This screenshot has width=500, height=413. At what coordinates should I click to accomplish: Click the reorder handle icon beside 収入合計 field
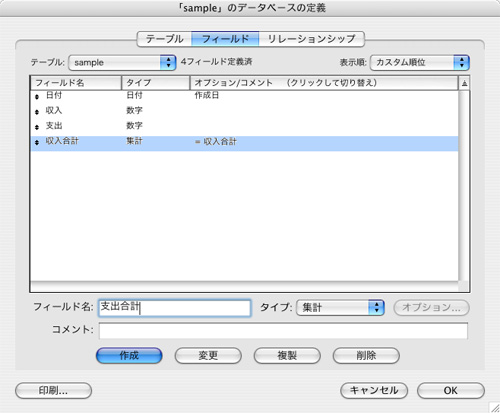(x=37, y=142)
